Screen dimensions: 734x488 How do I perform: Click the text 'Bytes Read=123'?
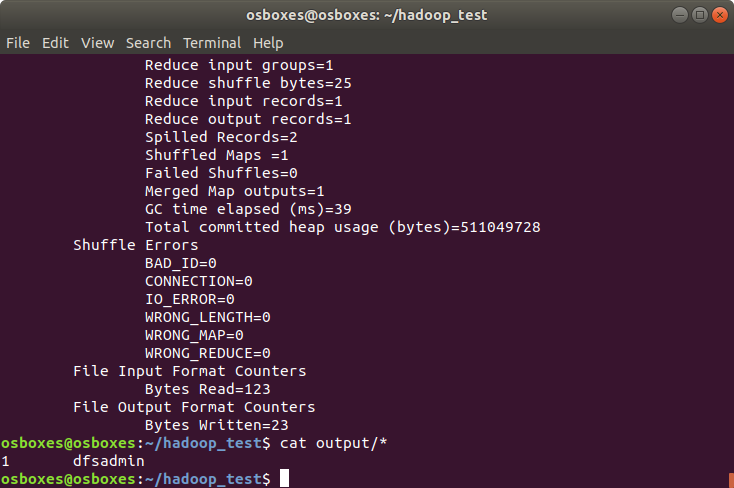click(x=208, y=389)
